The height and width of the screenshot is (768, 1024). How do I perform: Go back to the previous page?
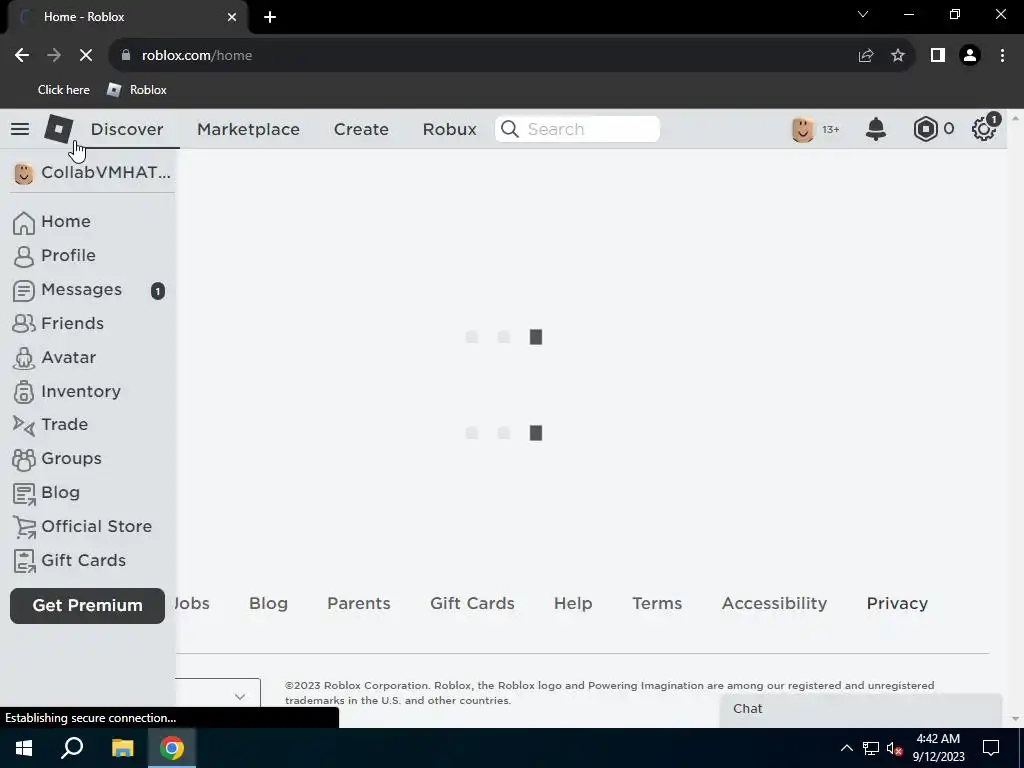pos(22,56)
